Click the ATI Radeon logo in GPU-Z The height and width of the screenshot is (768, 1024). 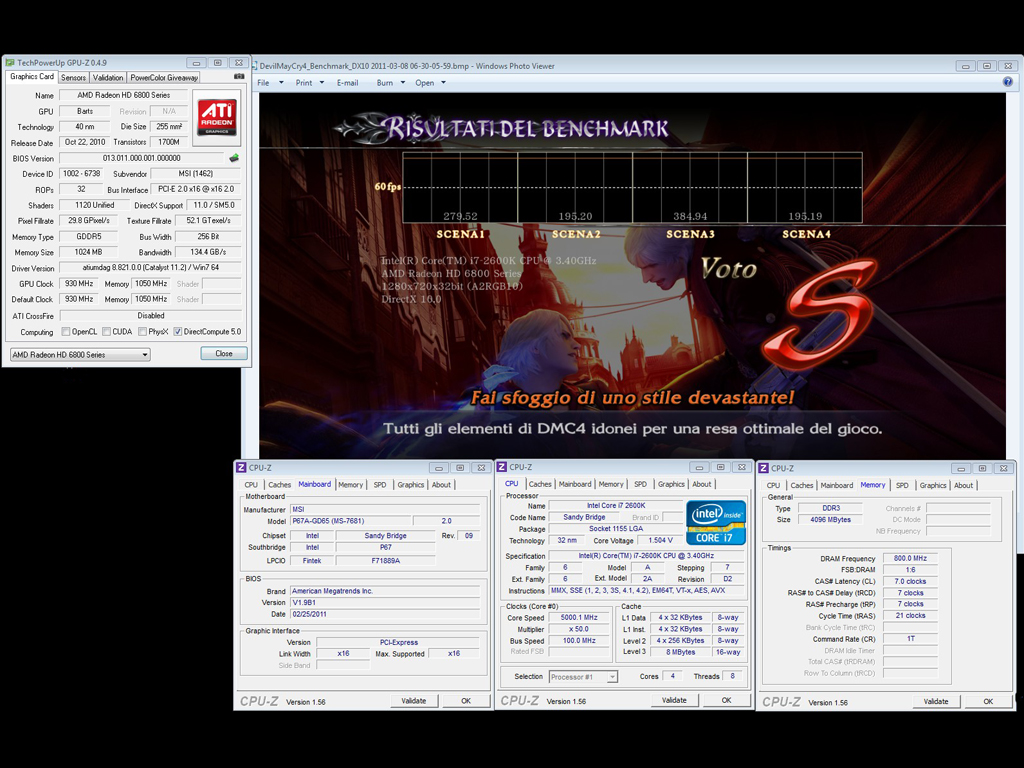217,118
